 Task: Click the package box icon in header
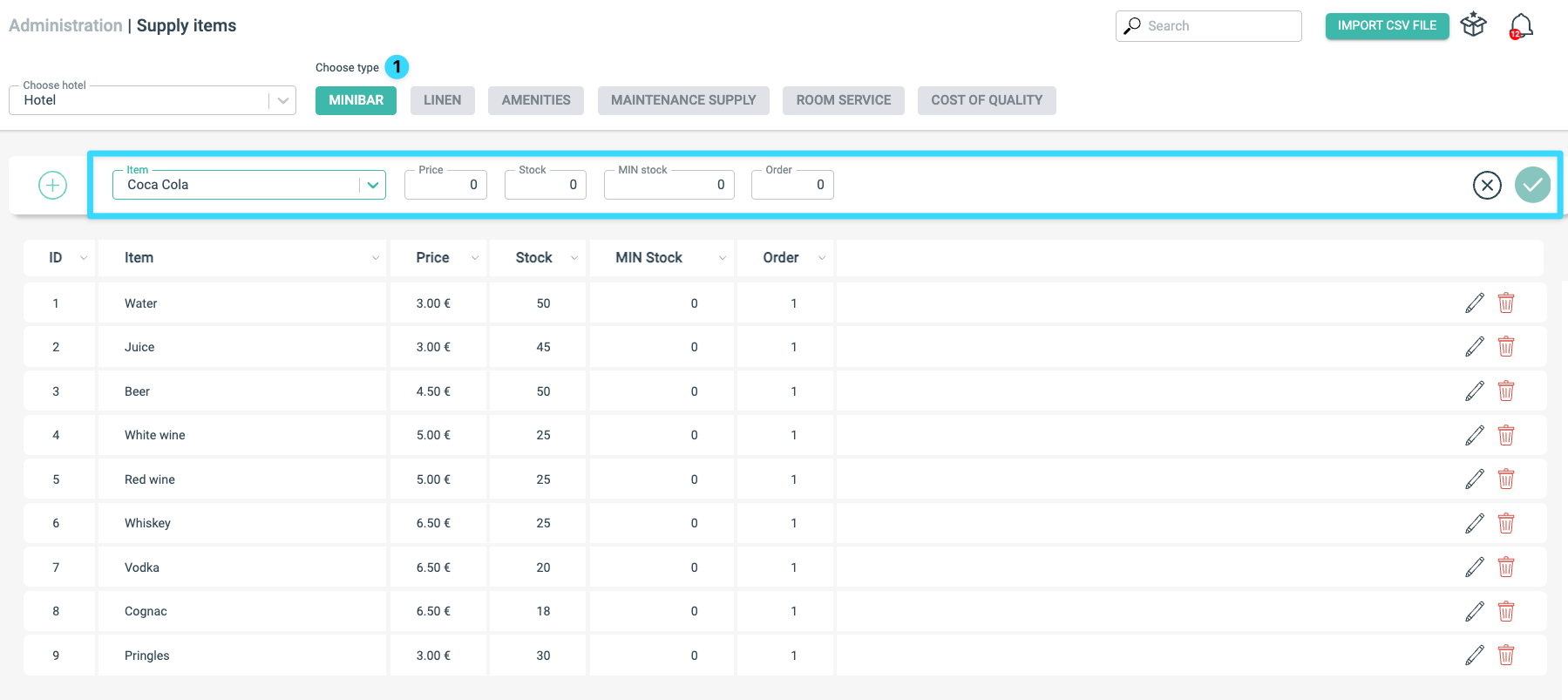point(1474,25)
